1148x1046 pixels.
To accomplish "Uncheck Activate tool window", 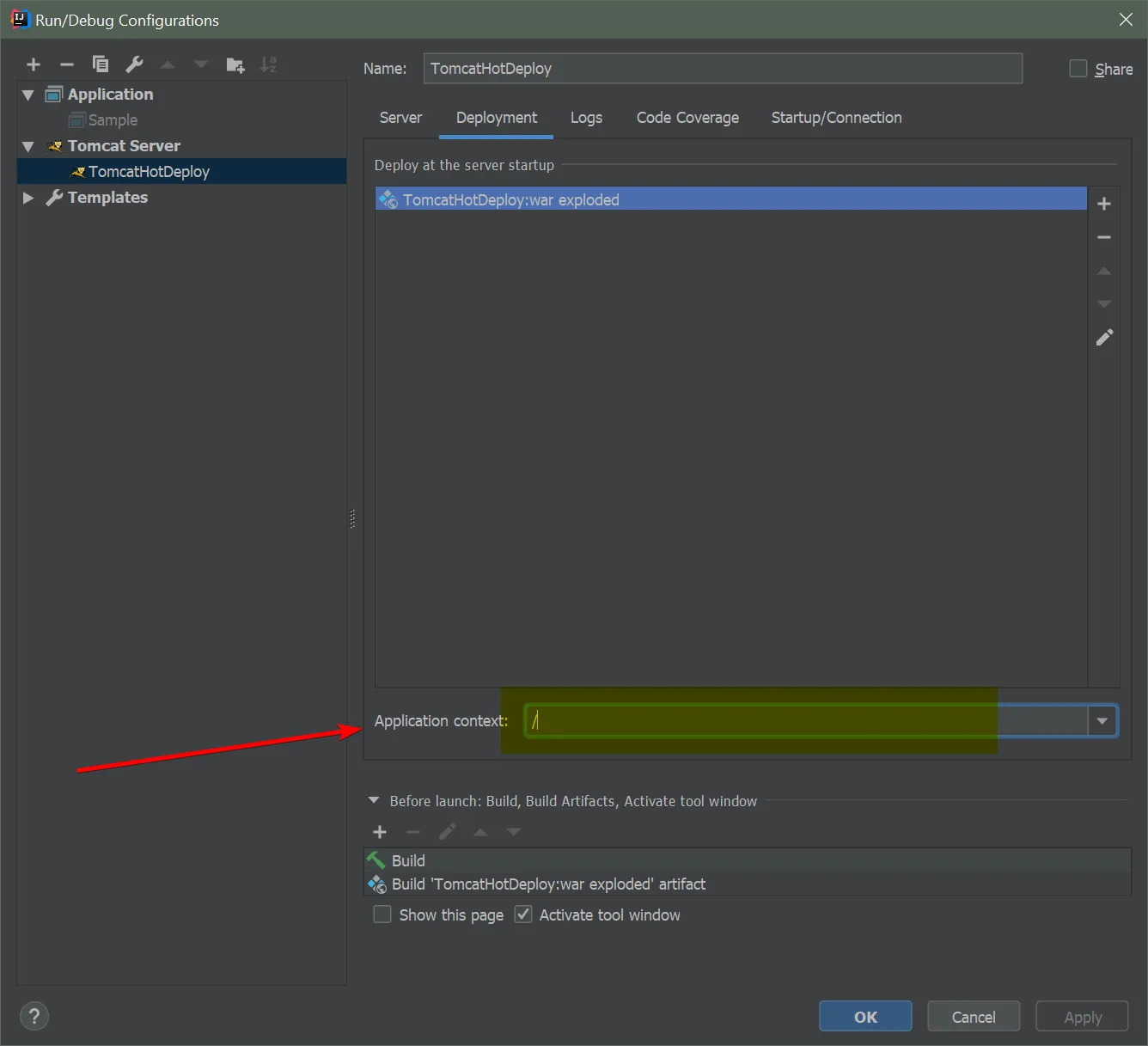I will (523, 914).
